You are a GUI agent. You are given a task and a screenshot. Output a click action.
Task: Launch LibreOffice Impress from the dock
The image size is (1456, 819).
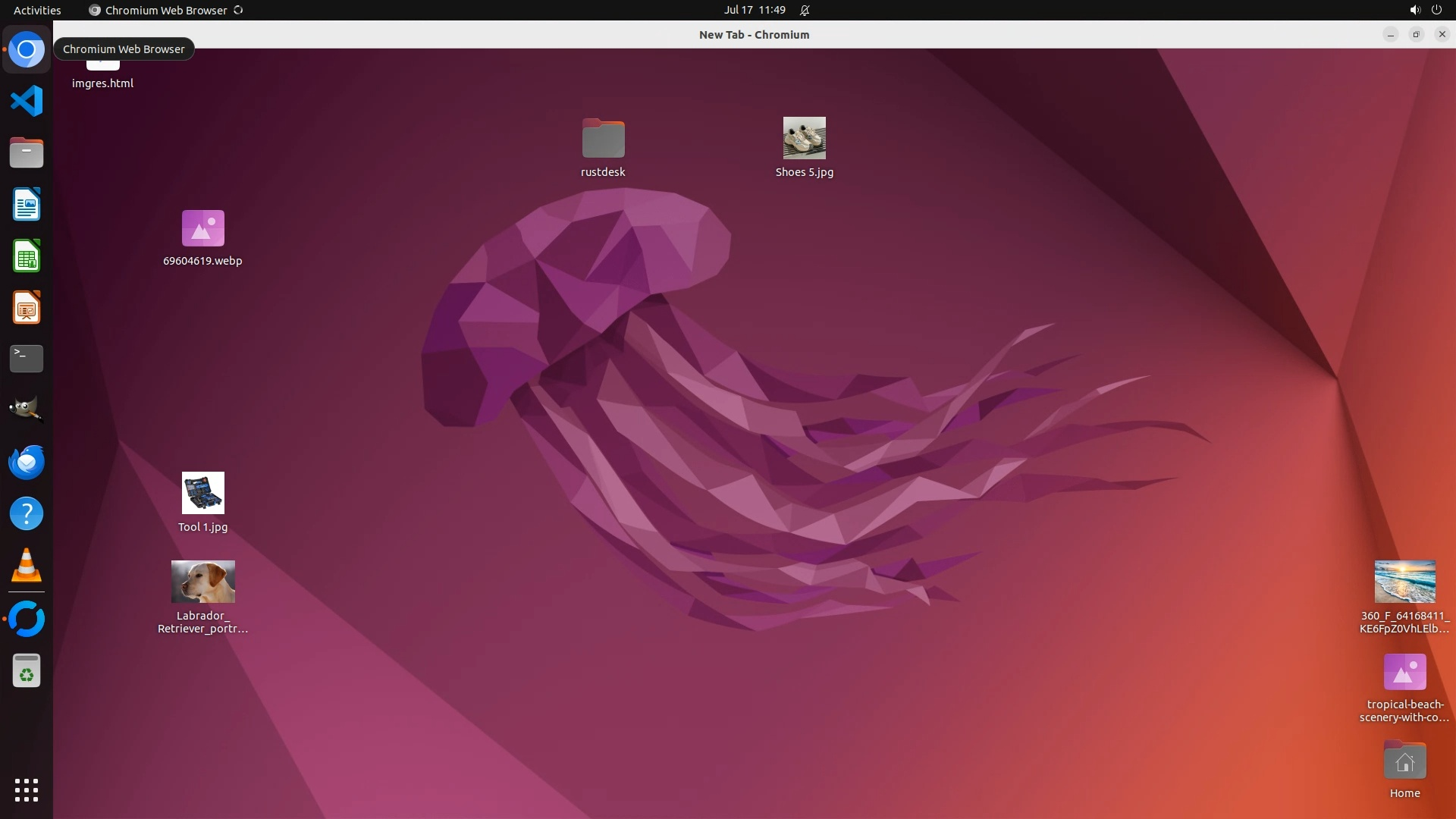click(x=27, y=308)
